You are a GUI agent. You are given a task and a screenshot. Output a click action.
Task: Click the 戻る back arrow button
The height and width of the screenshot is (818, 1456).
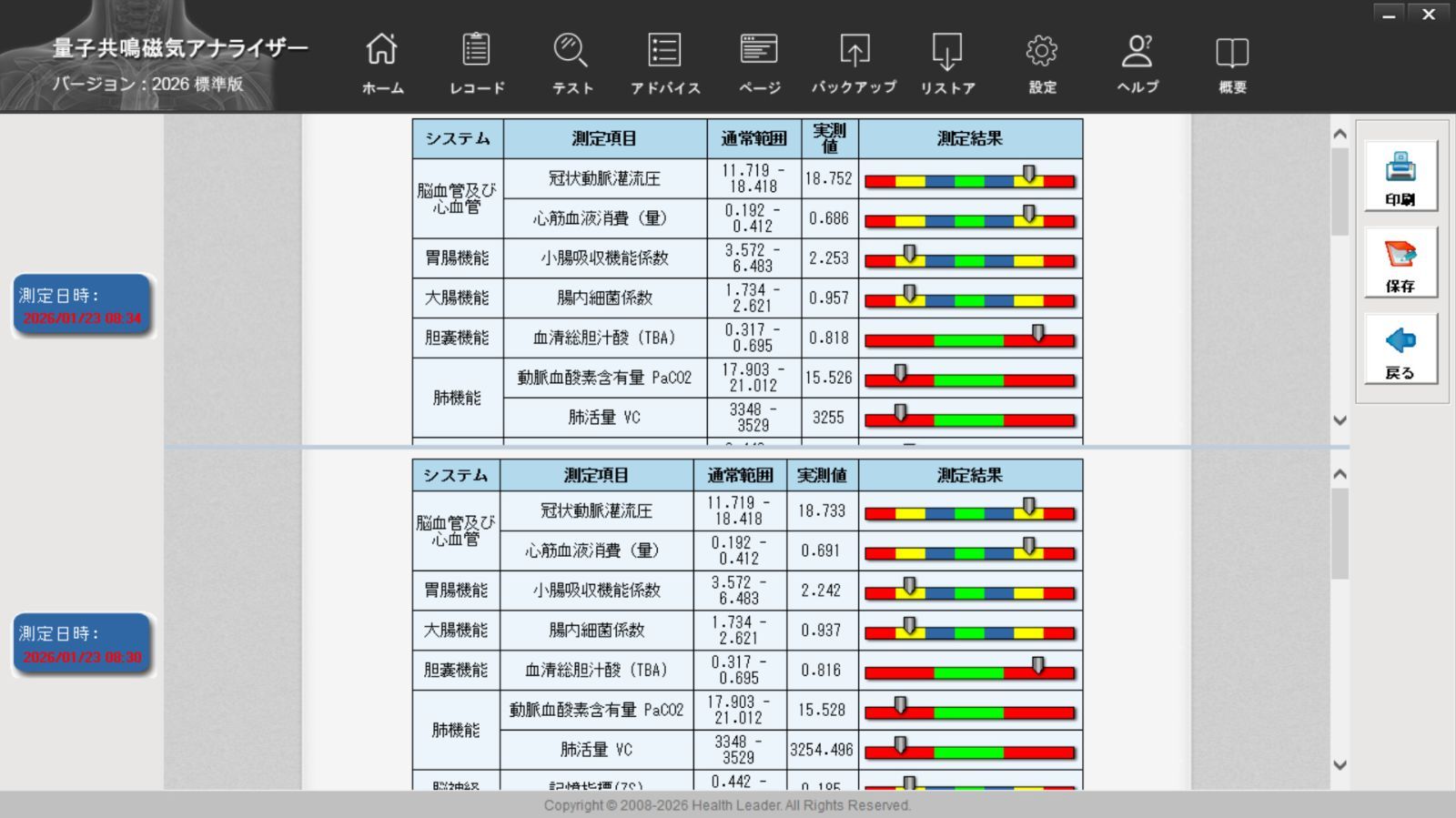(1400, 349)
